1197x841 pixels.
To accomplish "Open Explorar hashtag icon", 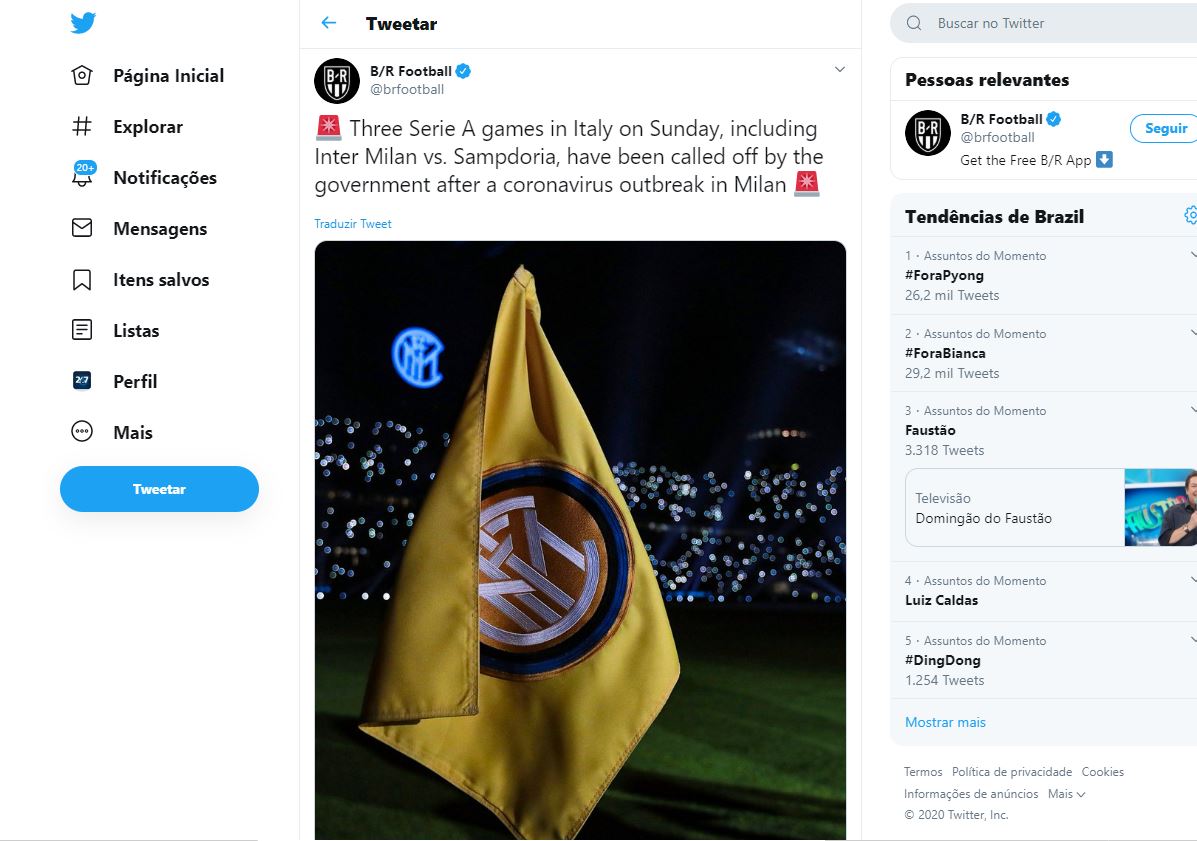I will click(82, 127).
